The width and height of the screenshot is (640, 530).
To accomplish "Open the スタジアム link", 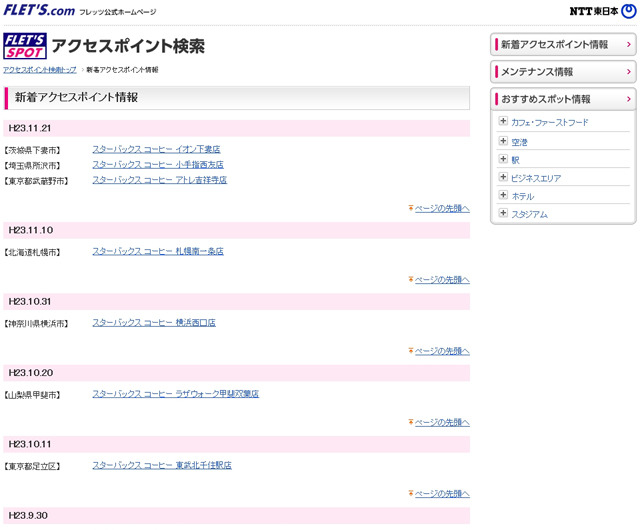I will pos(529,214).
